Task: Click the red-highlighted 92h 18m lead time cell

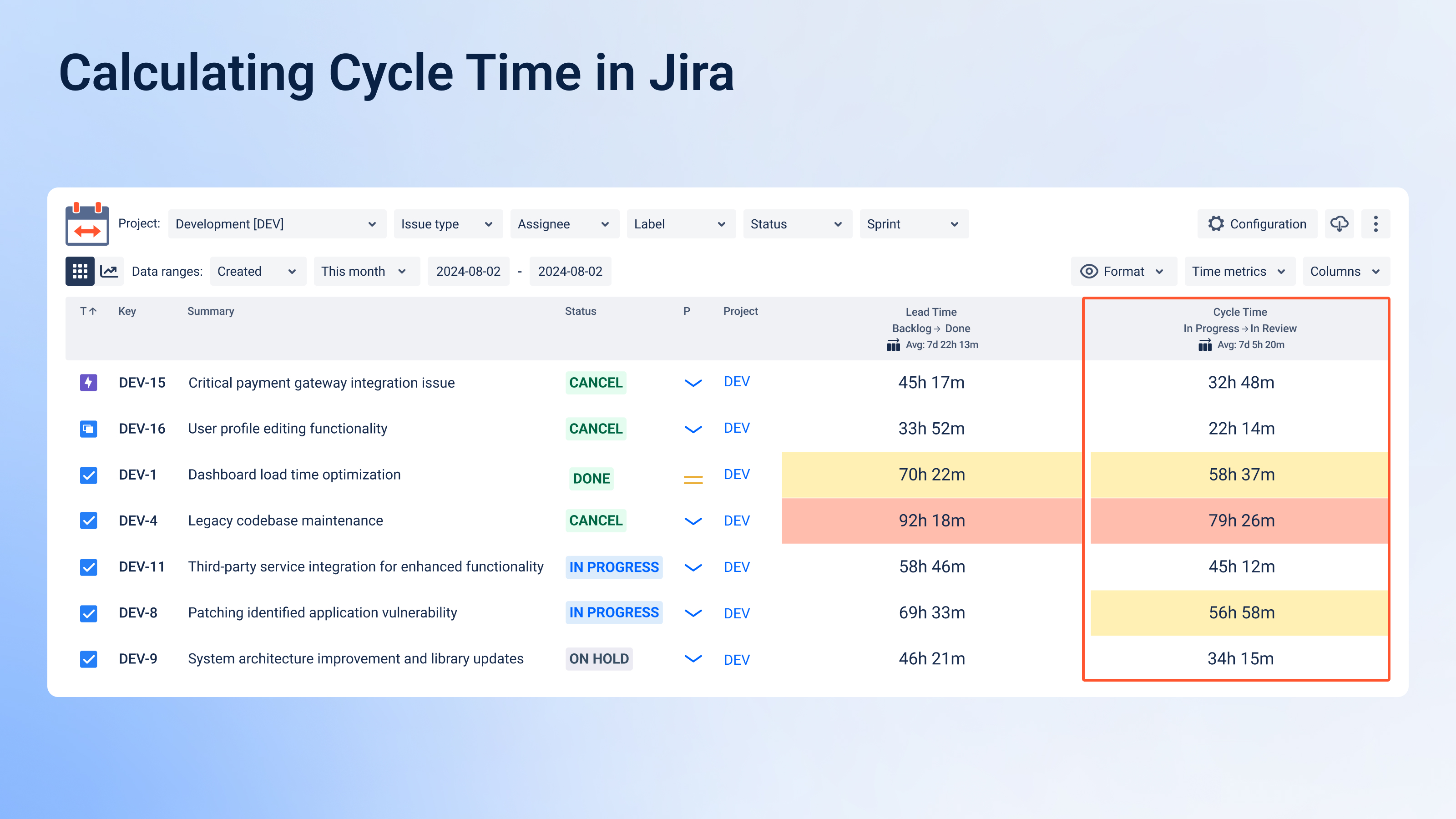Action: (931, 521)
